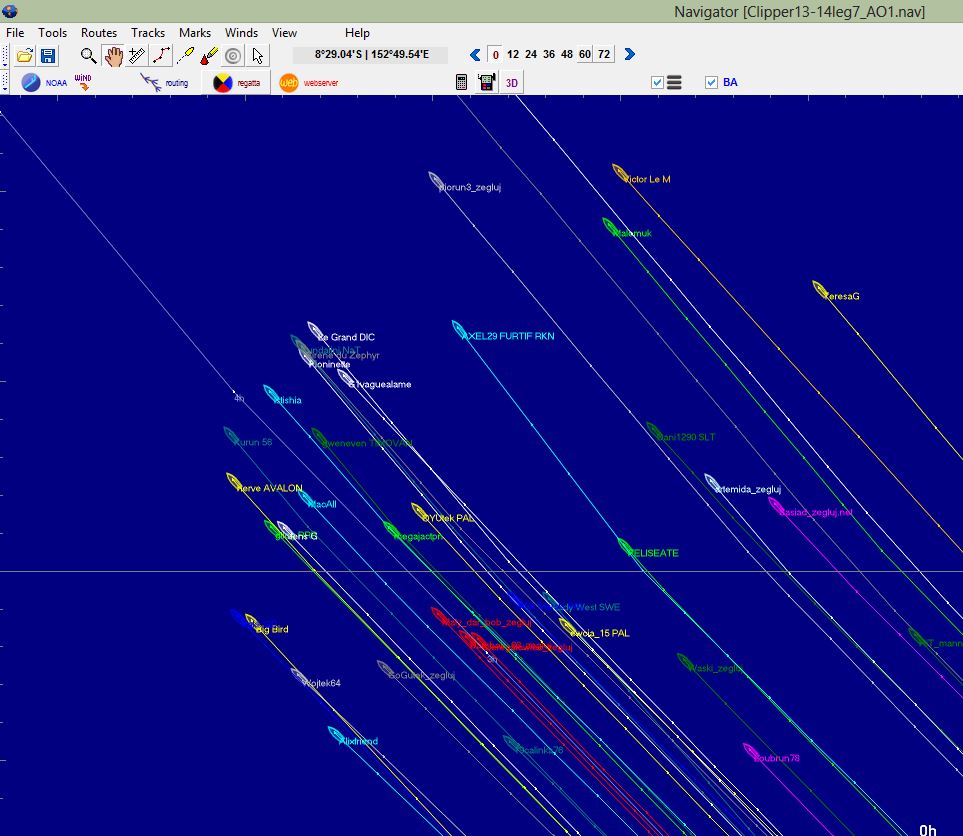The width and height of the screenshot is (963, 836).
Task: Select the hand pan tool
Action: (x=113, y=56)
